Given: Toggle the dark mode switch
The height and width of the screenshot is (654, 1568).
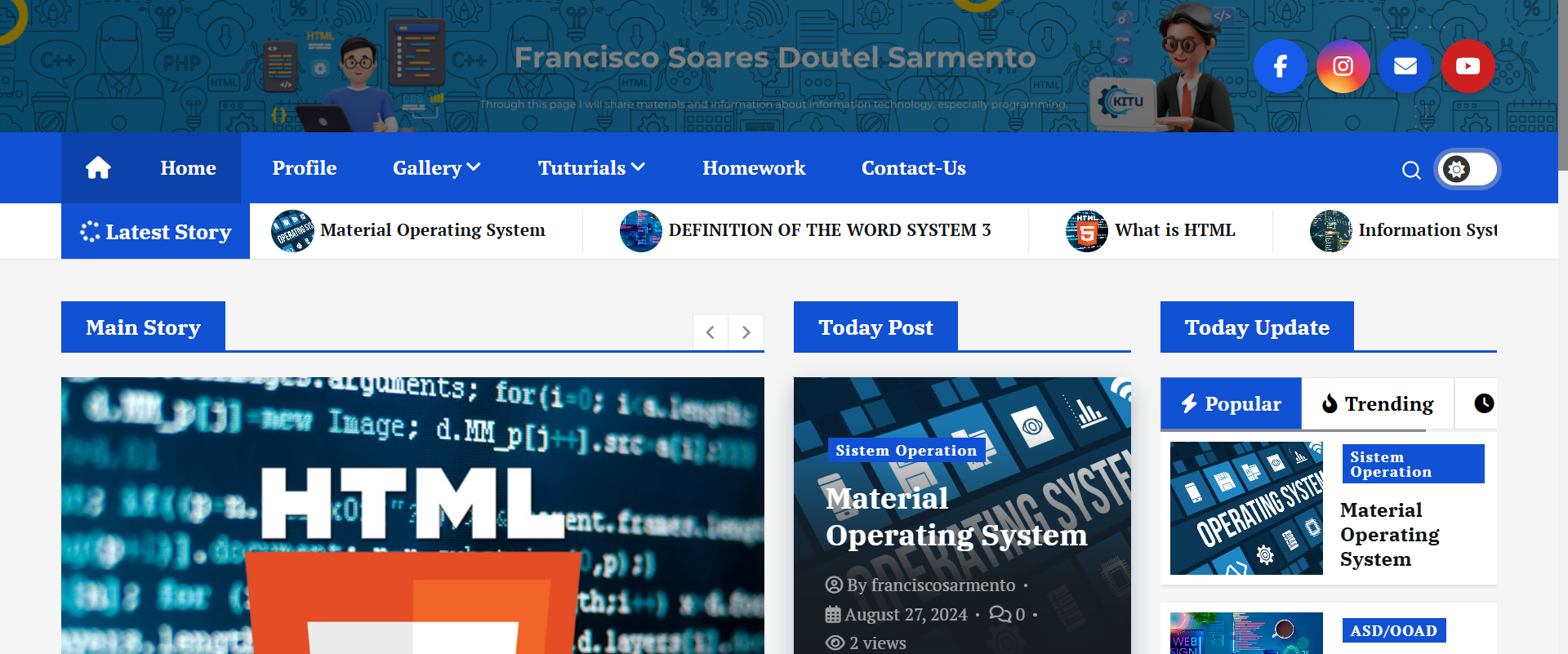Looking at the screenshot, I should click(1467, 169).
